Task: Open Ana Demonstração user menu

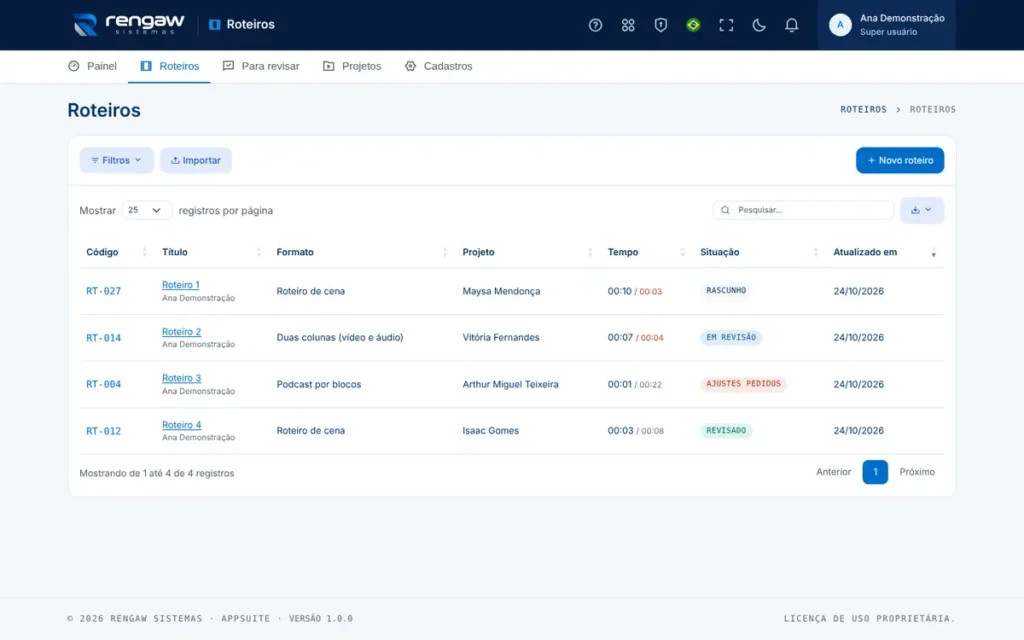Action: [886, 25]
